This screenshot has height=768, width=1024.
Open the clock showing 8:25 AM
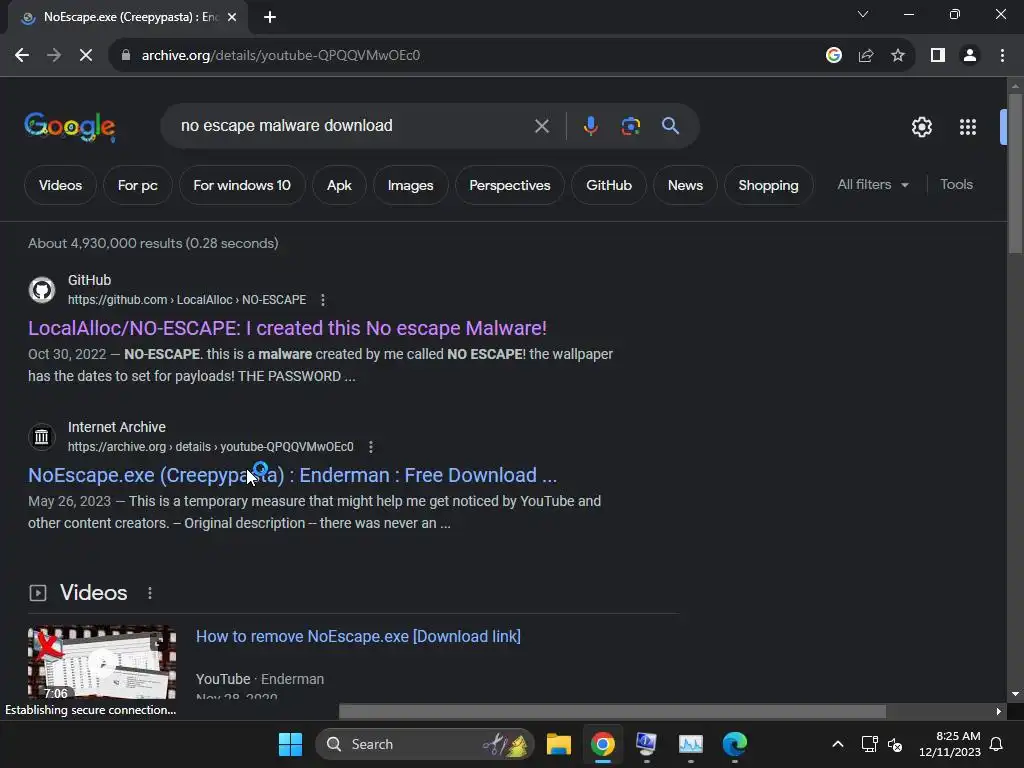pyautogui.click(x=950, y=744)
